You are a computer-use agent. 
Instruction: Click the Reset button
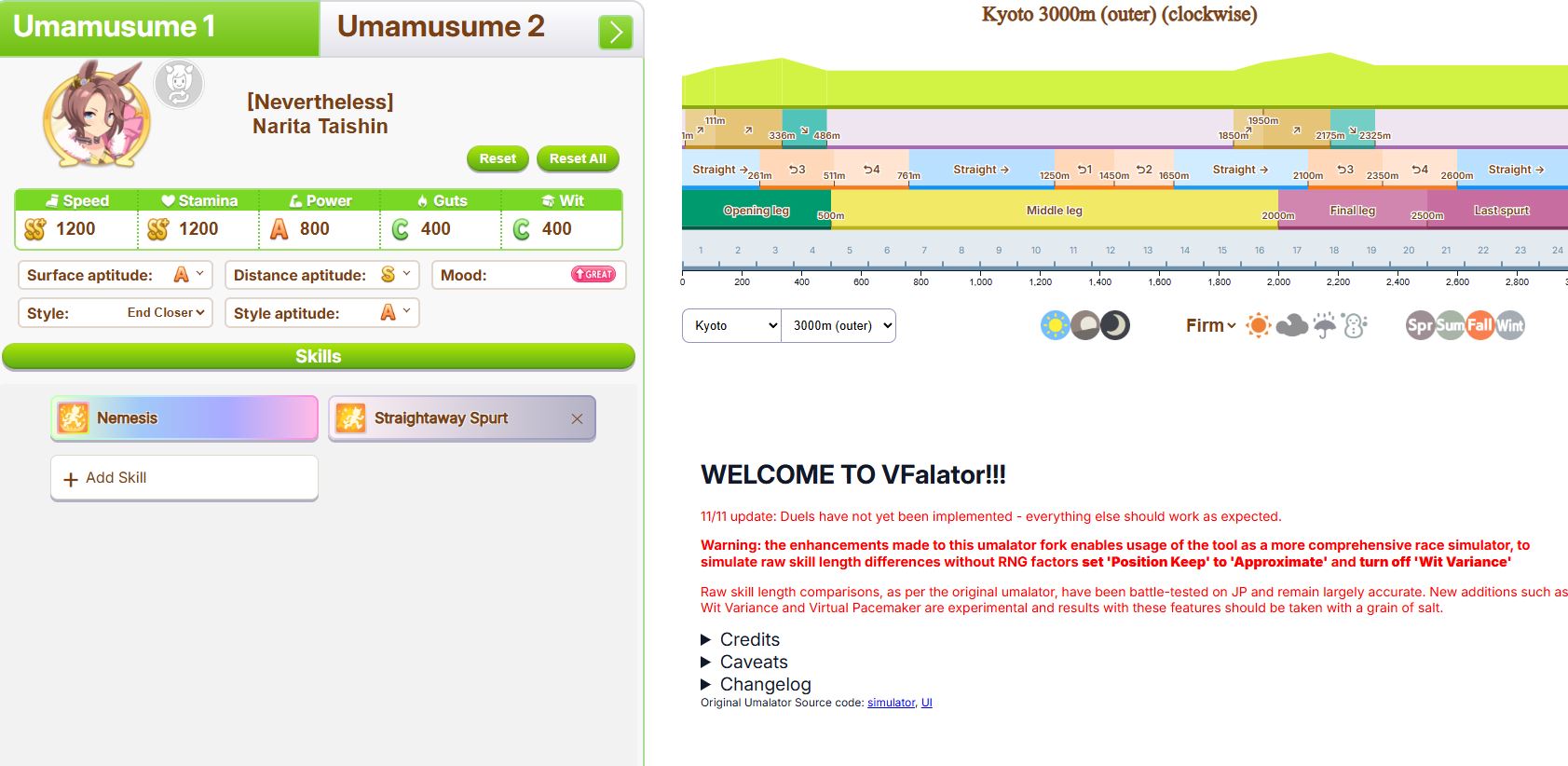[x=498, y=159]
